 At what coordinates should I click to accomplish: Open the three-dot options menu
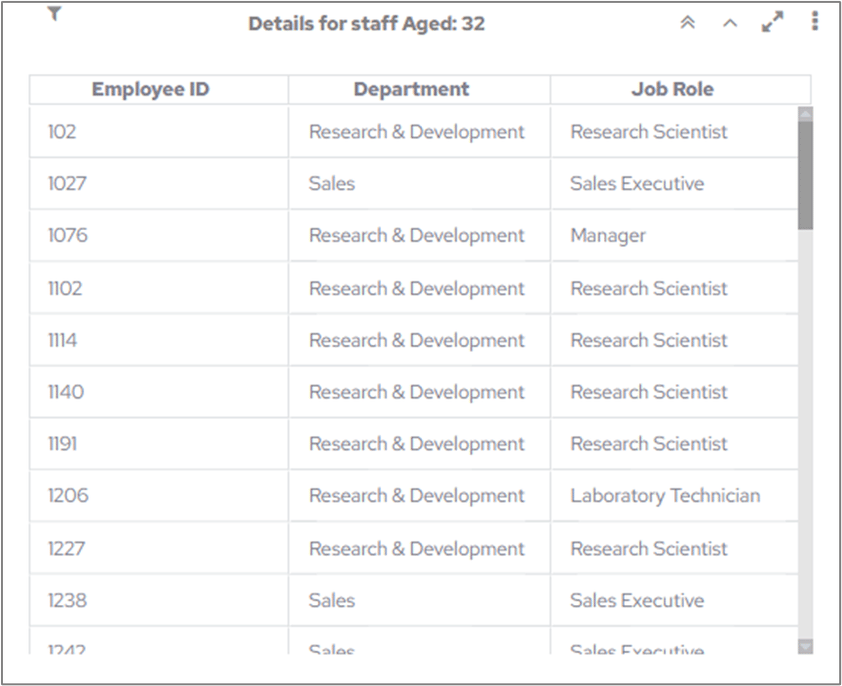(x=815, y=21)
